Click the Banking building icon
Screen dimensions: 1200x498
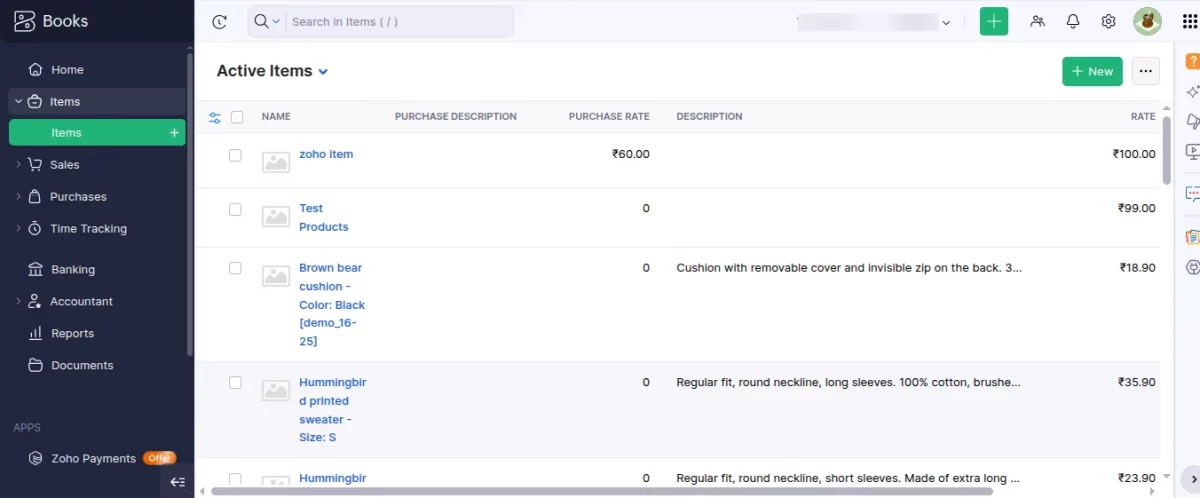click(x=36, y=269)
